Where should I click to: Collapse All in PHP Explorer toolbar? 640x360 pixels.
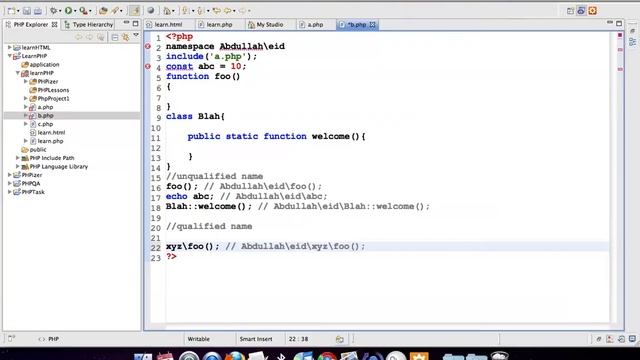tap(115, 38)
